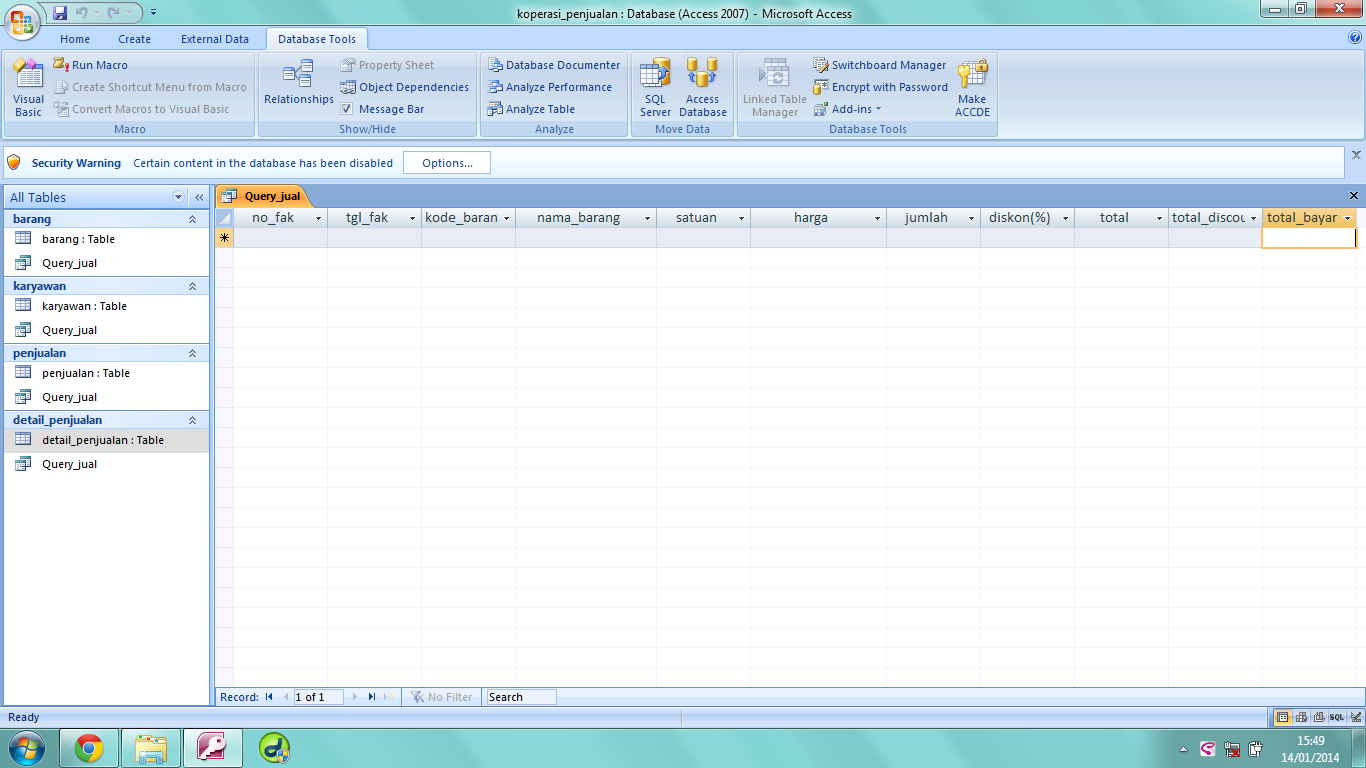Open the total column dropdown
This screenshot has height=768, width=1366.
coord(1160,218)
